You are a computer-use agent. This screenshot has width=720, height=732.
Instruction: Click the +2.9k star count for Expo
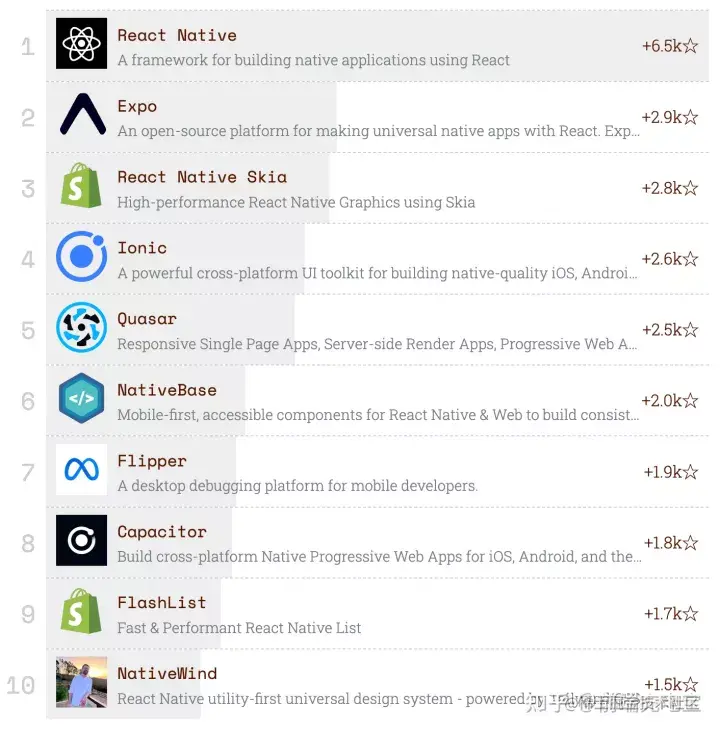[670, 117]
